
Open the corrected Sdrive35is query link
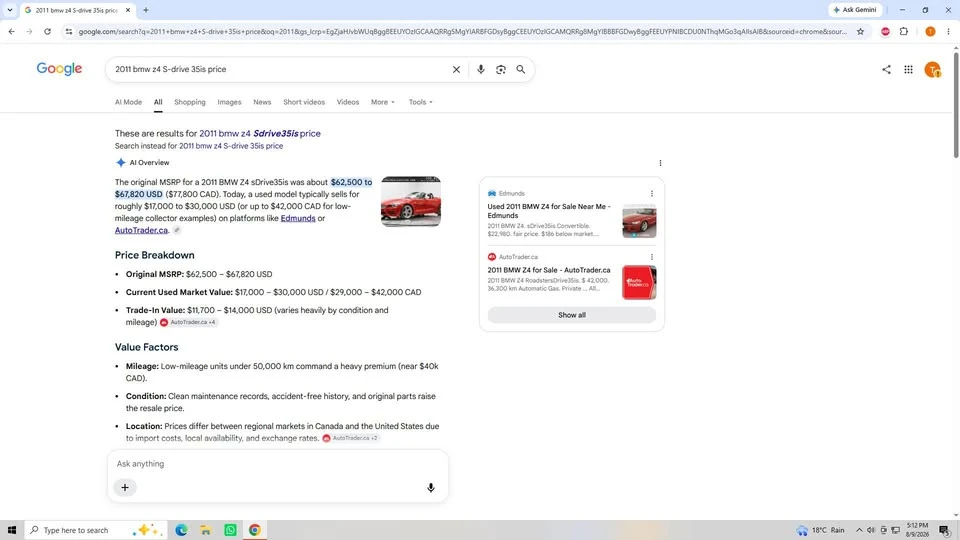click(x=260, y=133)
